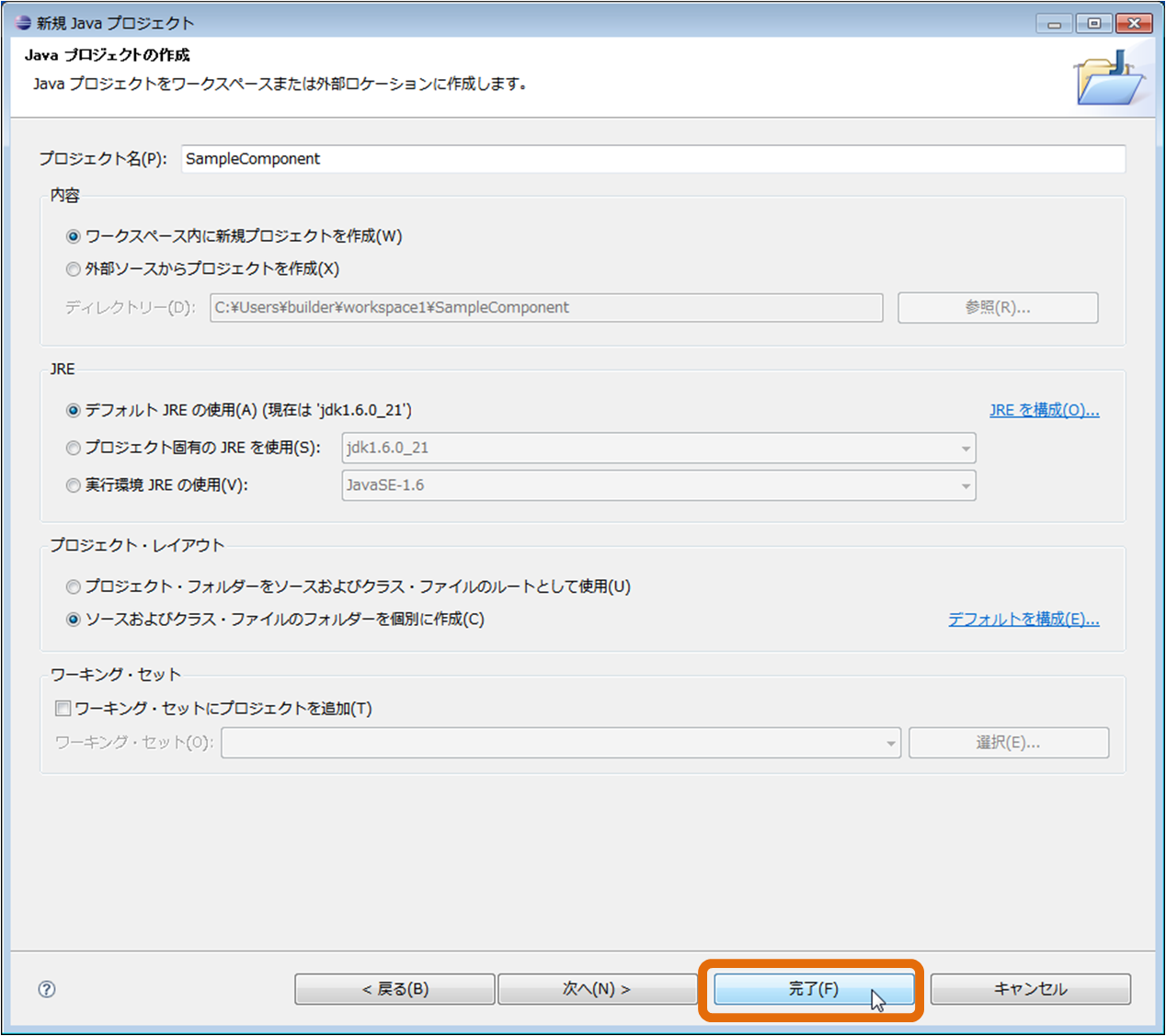Select execution environment JRE radio button
The width and height of the screenshot is (1166, 1036).
73,485
